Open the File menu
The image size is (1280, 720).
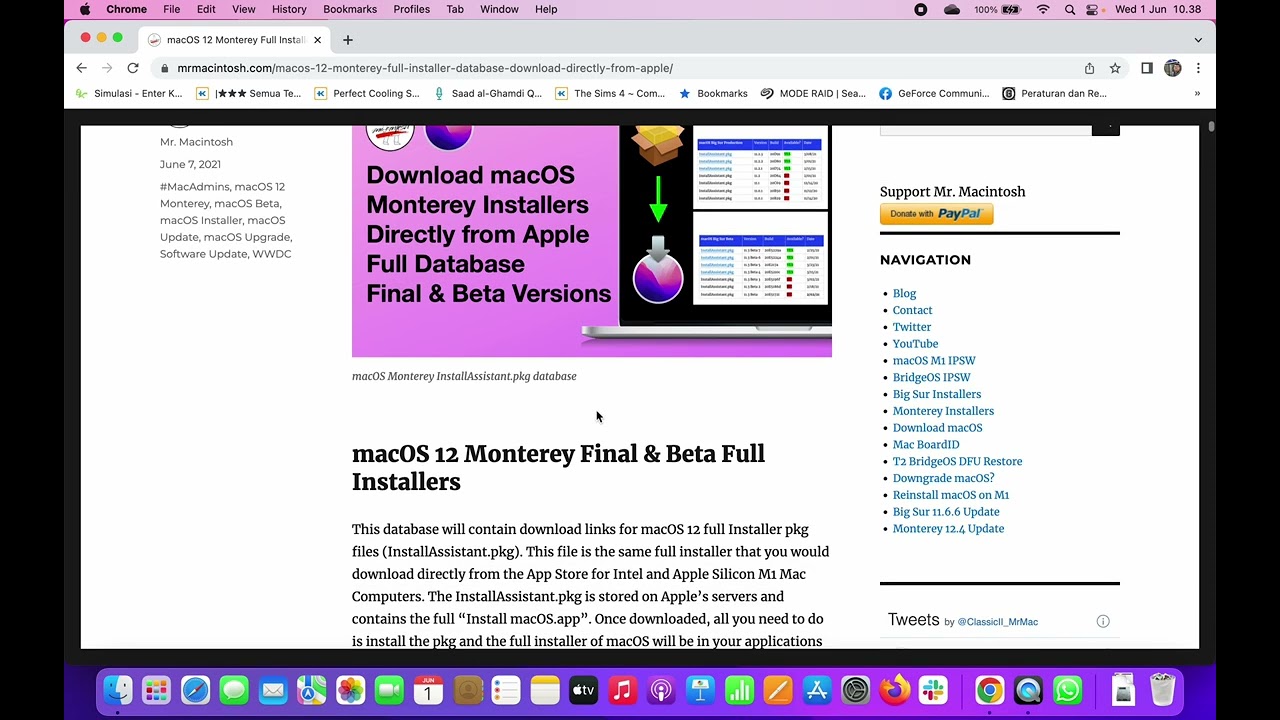(x=172, y=9)
